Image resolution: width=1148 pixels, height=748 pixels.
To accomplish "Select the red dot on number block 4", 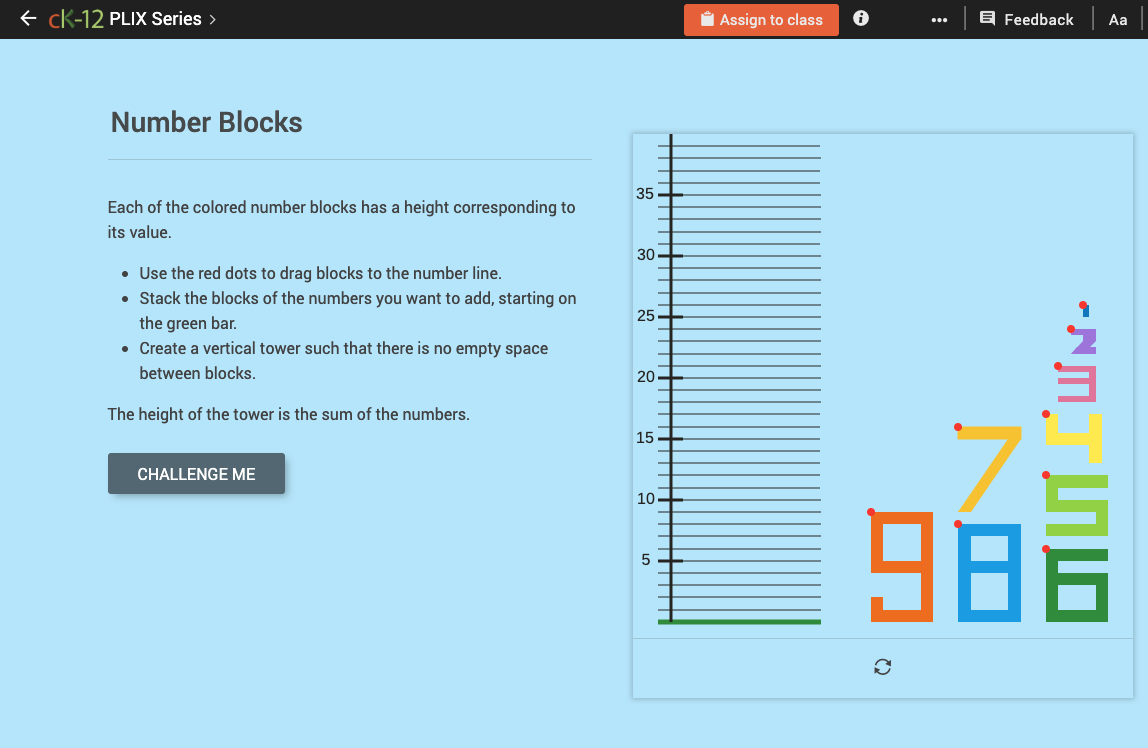I will point(1047,413).
